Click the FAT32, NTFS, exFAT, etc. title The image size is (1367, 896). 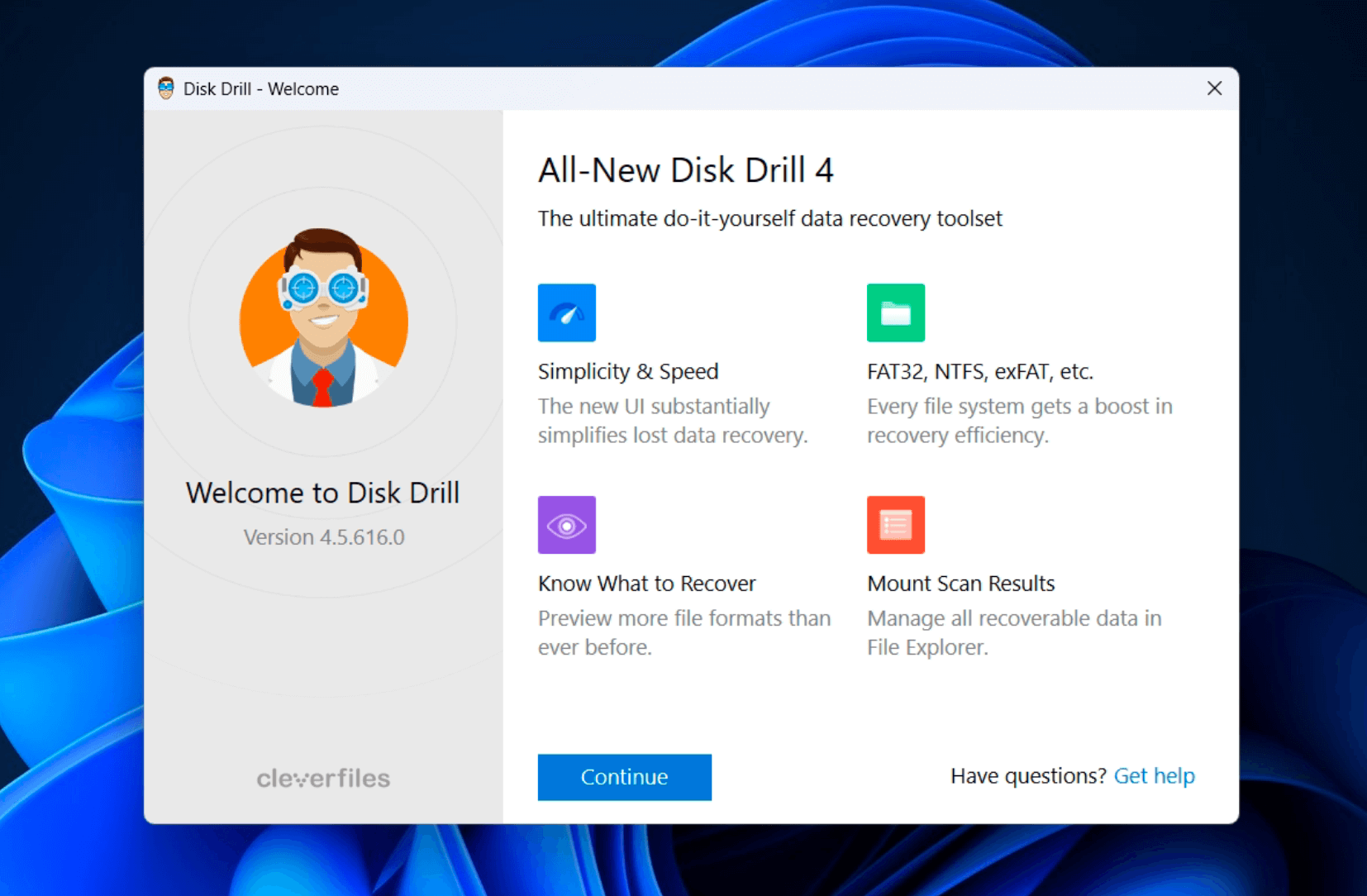tap(980, 372)
